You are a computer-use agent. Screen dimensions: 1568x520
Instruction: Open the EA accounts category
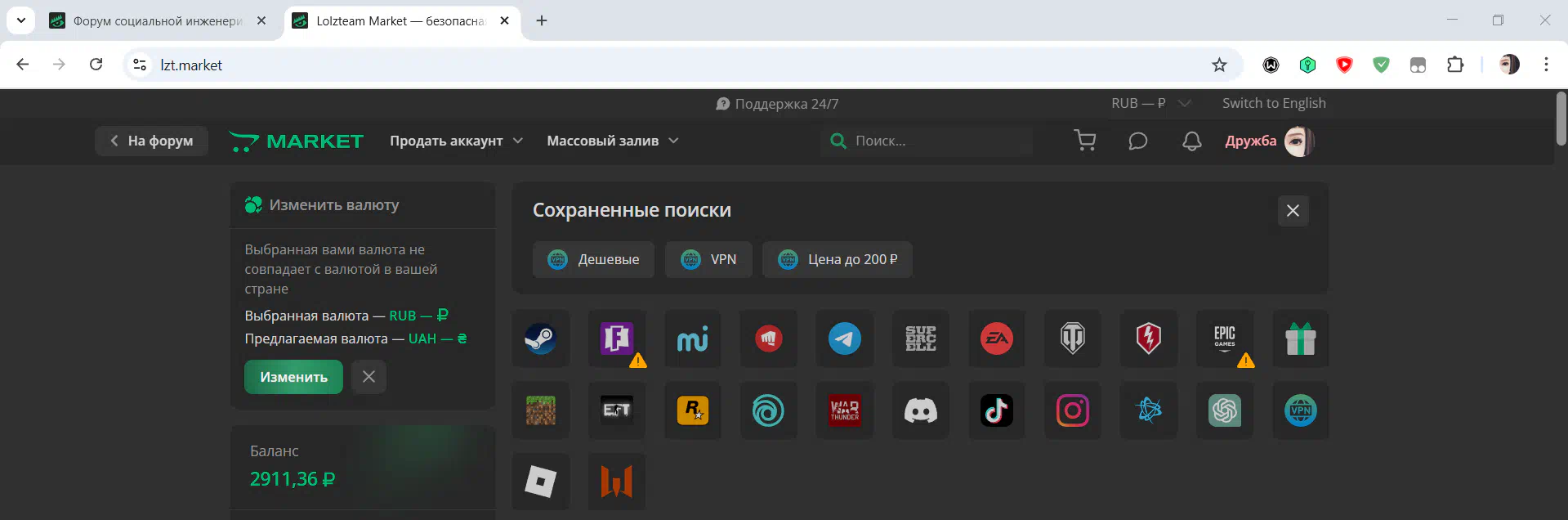997,338
